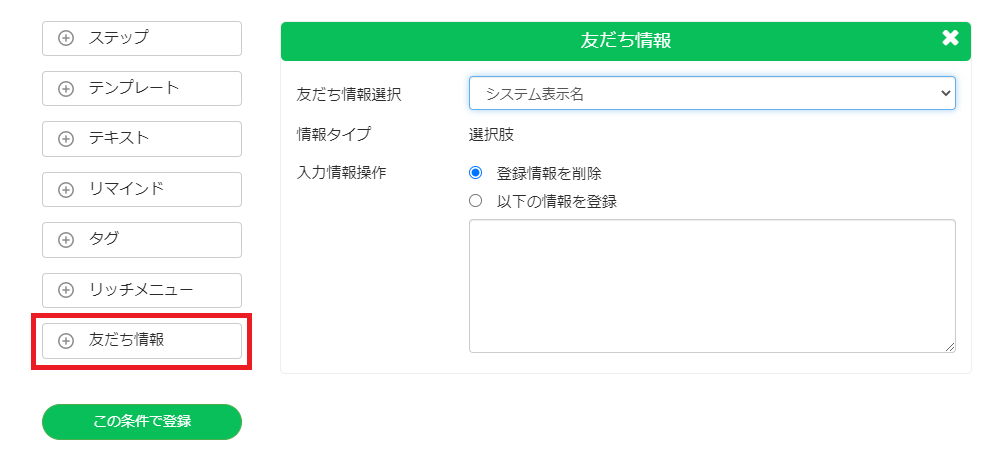Add a ステップ action
Screen dimensions: 1005x463
tap(142, 38)
